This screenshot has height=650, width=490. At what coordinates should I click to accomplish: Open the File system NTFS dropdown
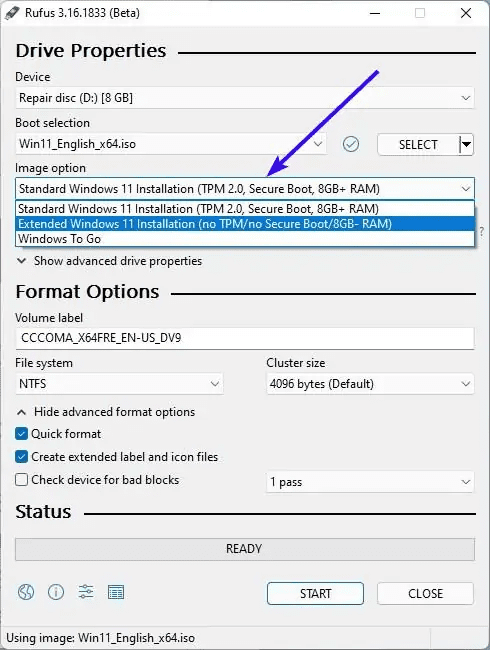click(119, 384)
